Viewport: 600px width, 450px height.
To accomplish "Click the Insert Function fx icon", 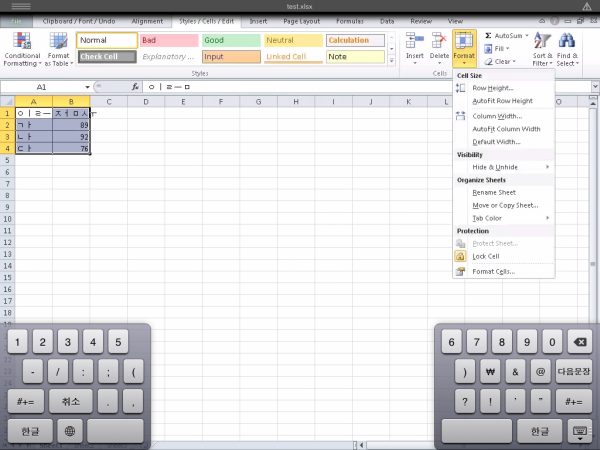I will (x=135, y=87).
